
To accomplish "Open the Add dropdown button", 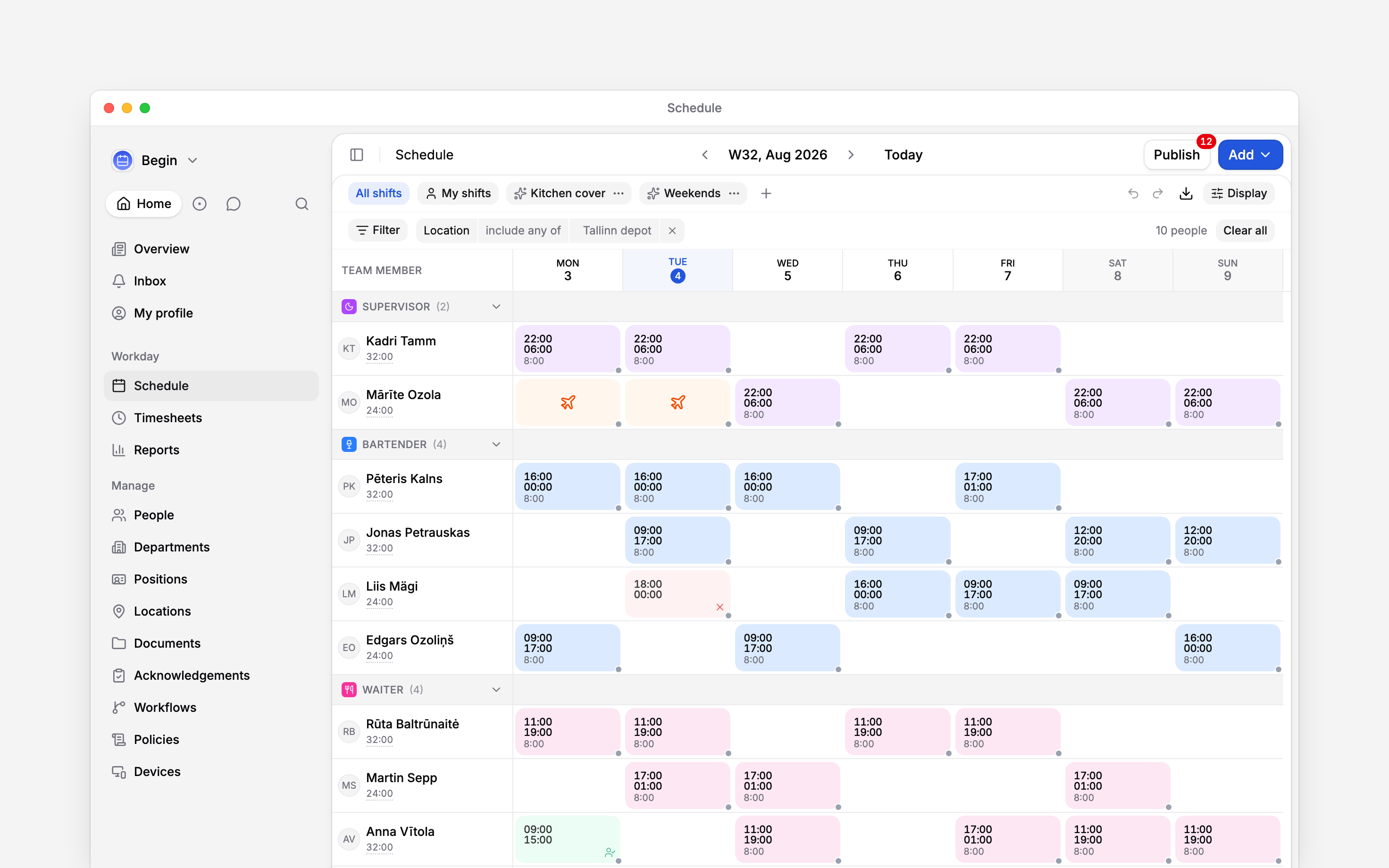I will point(1250,154).
